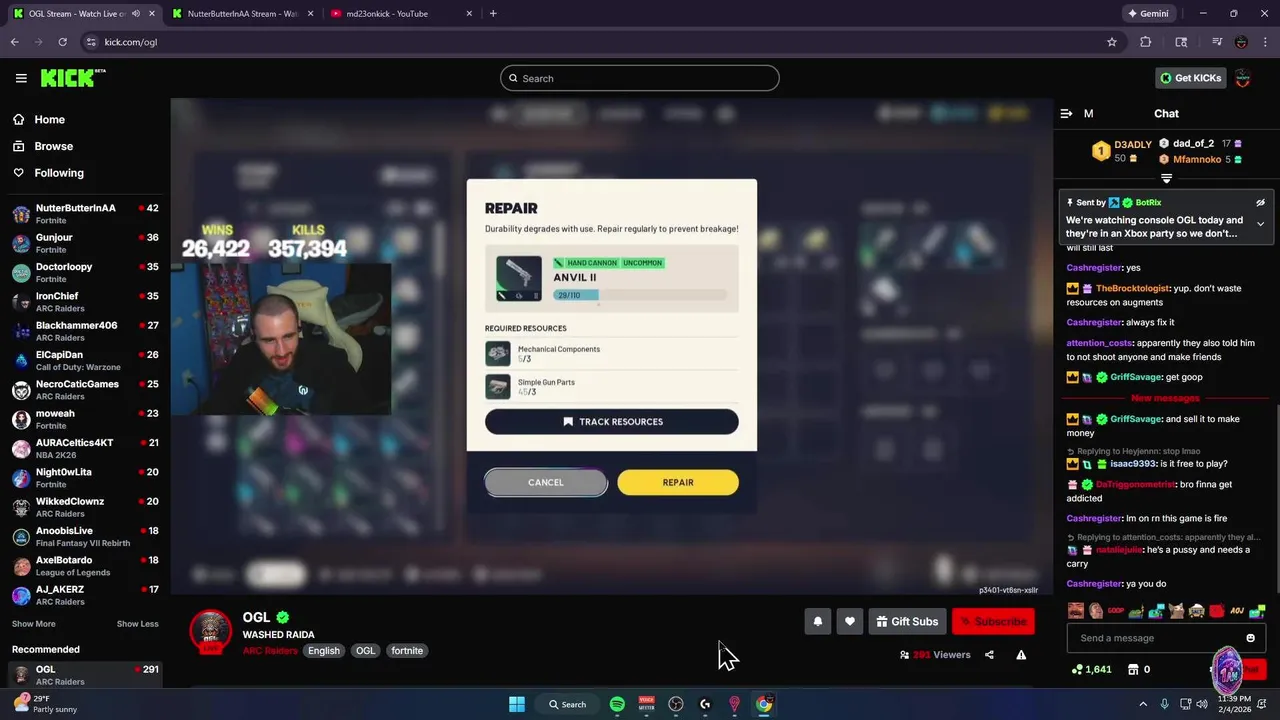
Task: Open the volume tray icon
Action: point(1204,704)
